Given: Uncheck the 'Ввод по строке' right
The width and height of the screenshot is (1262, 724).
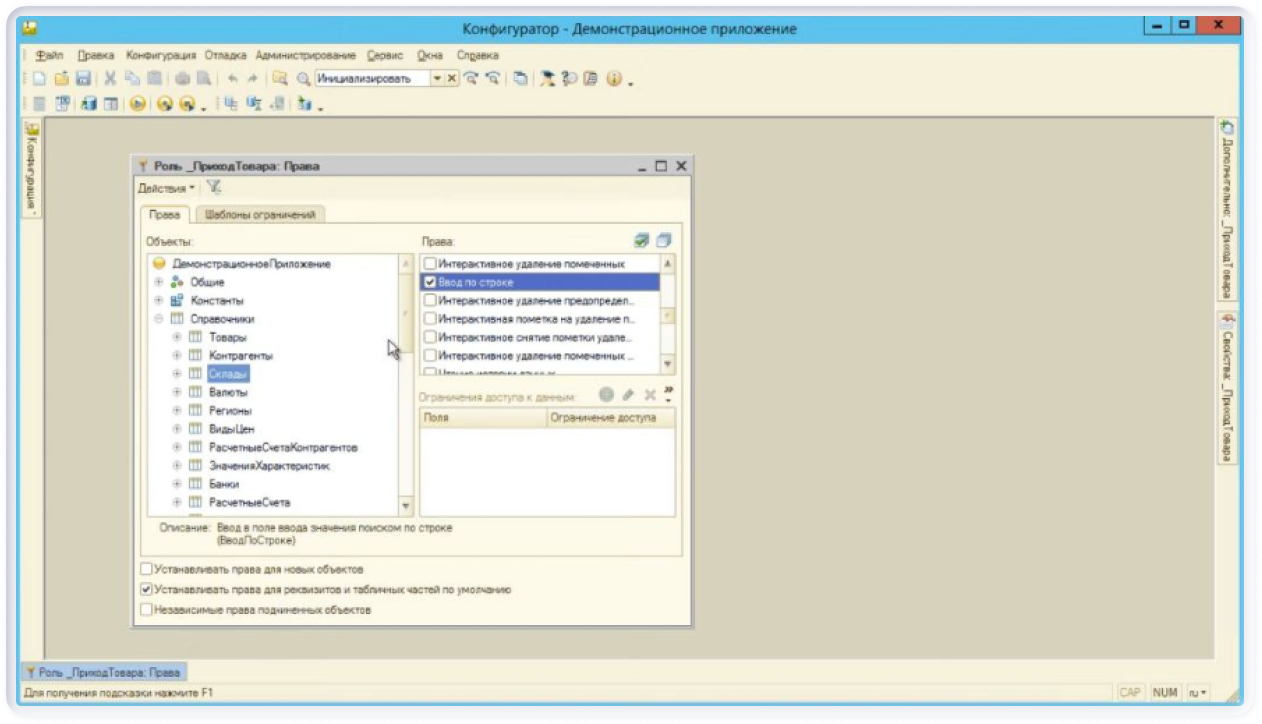Looking at the screenshot, I should pyautogui.click(x=430, y=283).
